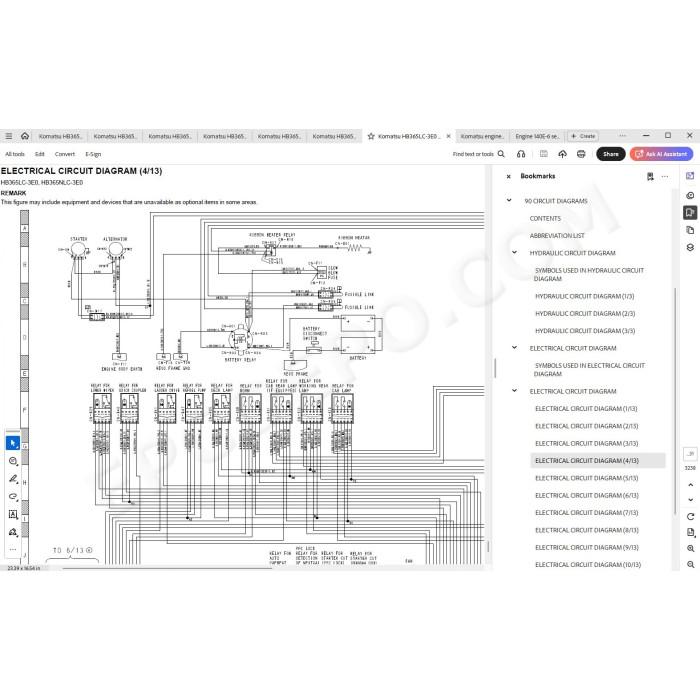Toggle the Bookmarks panel icon in right rail
The width and height of the screenshot is (700, 700).
690,212
